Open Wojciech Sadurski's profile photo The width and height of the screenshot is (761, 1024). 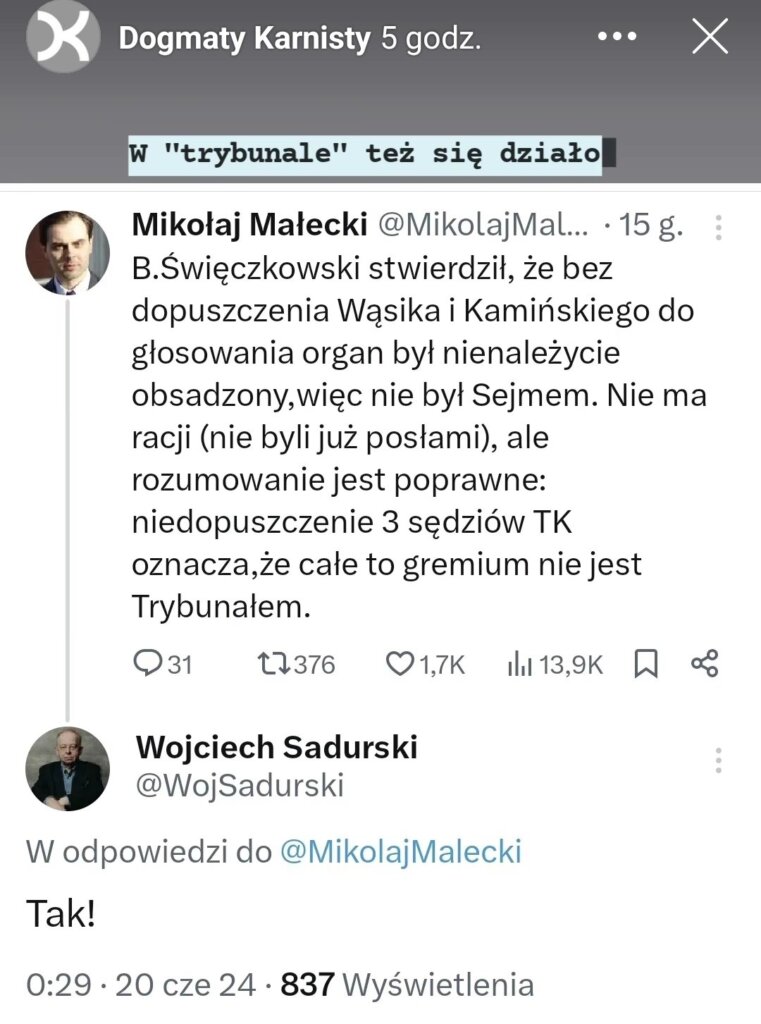point(67,768)
